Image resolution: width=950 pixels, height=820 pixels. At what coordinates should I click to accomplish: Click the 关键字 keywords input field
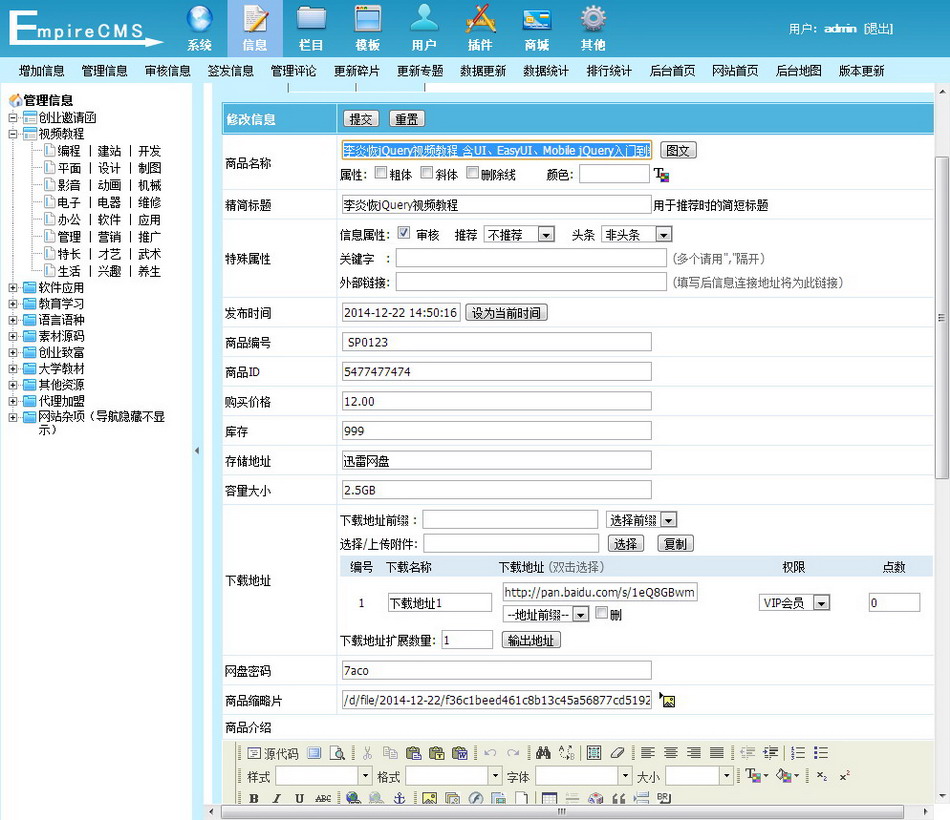[531, 258]
